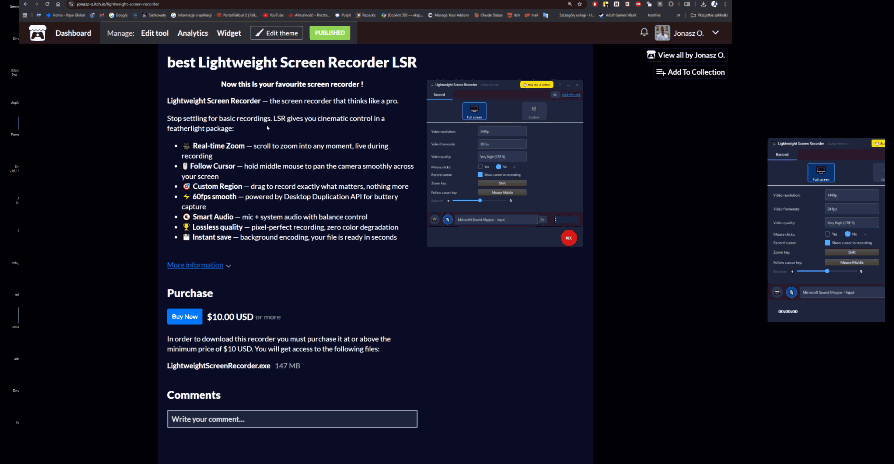894x464 pixels.
Task: Click the Write your comment field
Action: pyautogui.click(x=292, y=419)
